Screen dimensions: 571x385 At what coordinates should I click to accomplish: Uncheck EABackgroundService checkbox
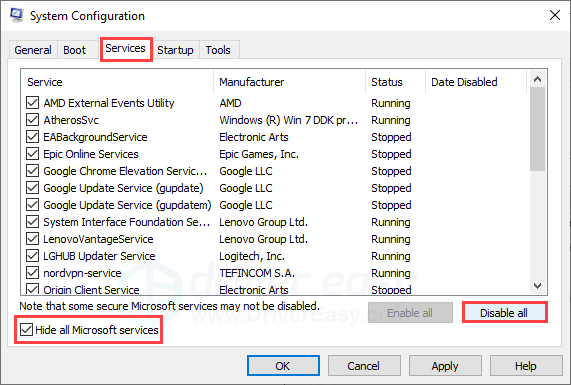(32, 137)
